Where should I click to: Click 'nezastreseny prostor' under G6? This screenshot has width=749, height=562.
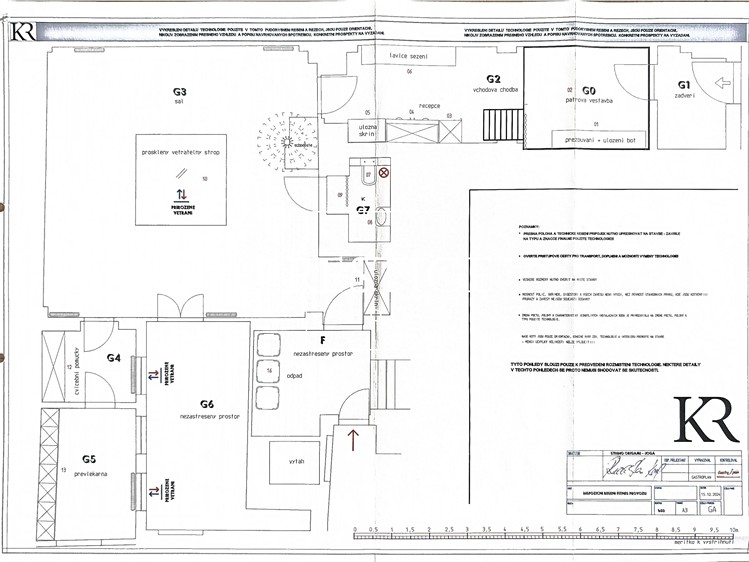[x=210, y=416]
